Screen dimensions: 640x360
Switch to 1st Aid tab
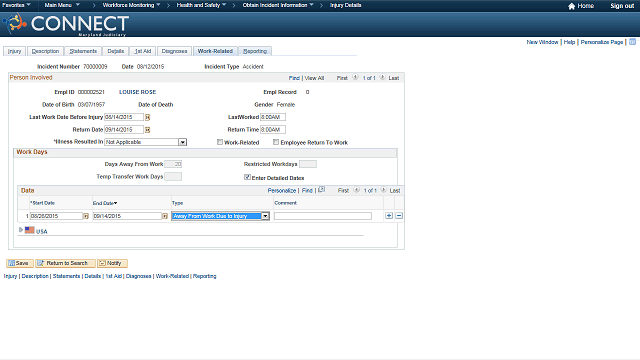click(143, 51)
